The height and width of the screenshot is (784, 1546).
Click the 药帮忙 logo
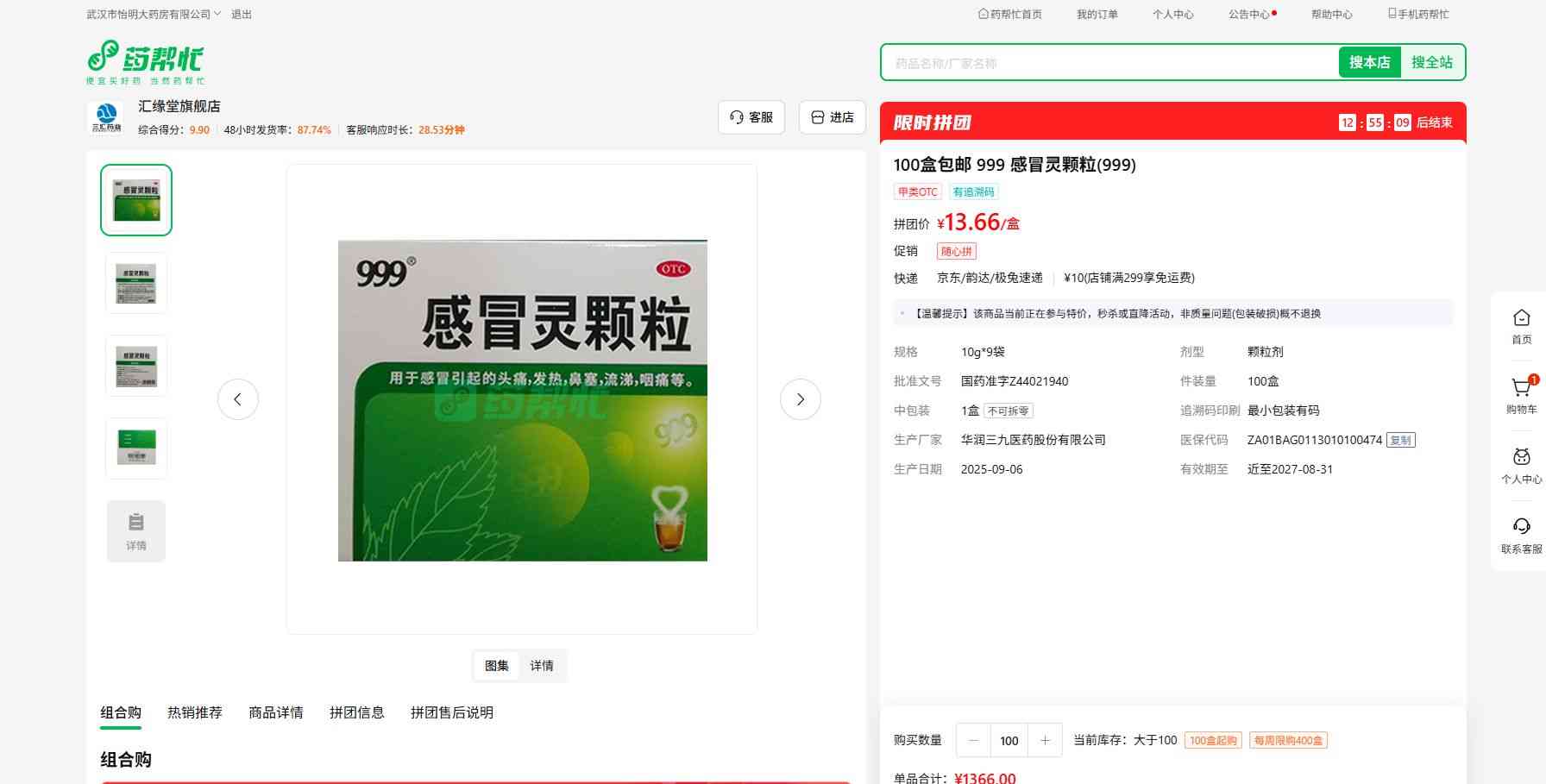(145, 61)
